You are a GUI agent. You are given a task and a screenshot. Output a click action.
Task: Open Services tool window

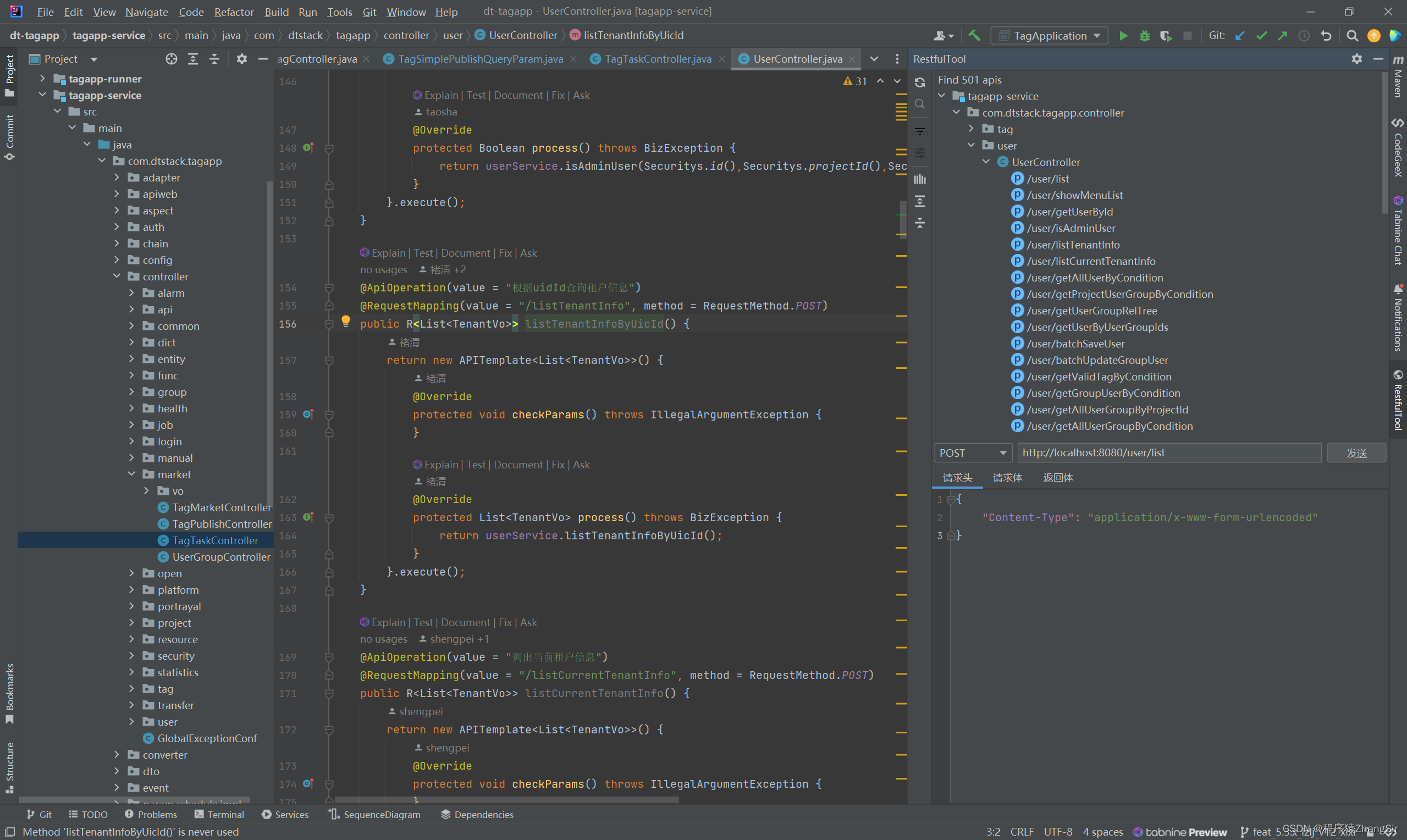[x=285, y=815]
